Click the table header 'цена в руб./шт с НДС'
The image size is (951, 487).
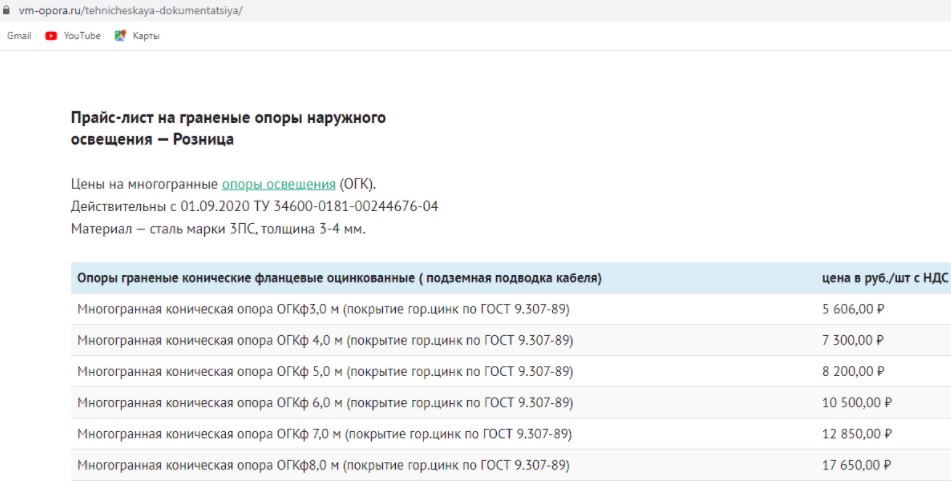[x=884, y=278]
